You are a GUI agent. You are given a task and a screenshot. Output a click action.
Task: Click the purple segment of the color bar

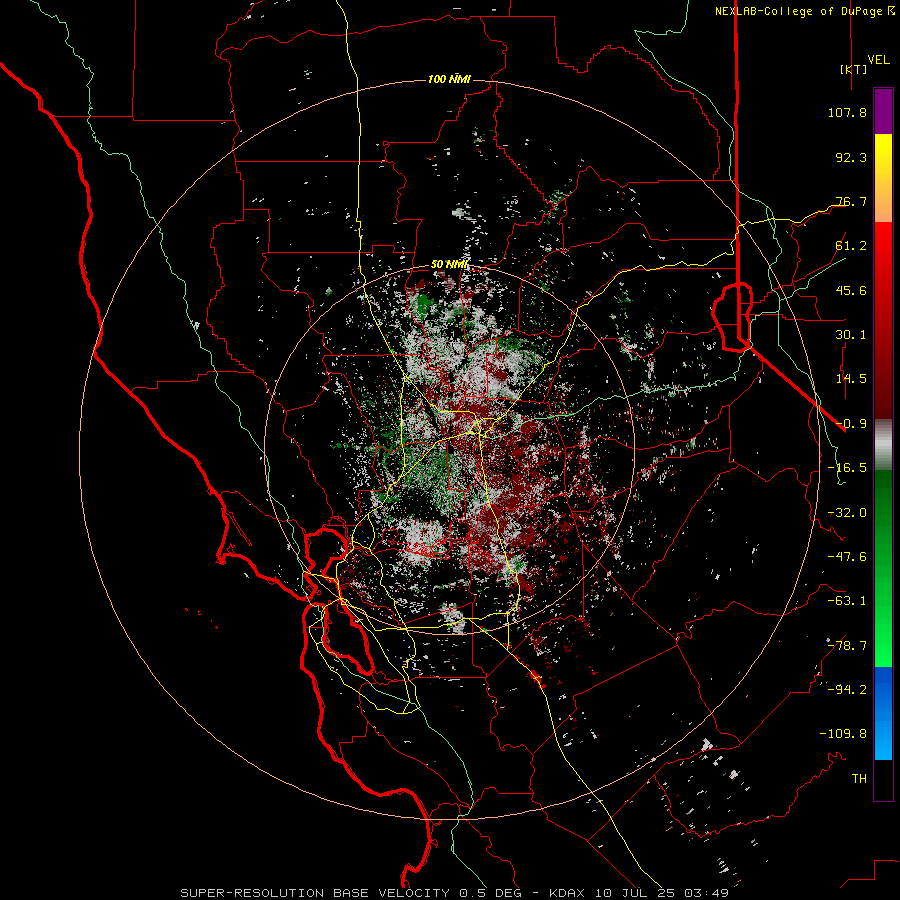(883, 111)
